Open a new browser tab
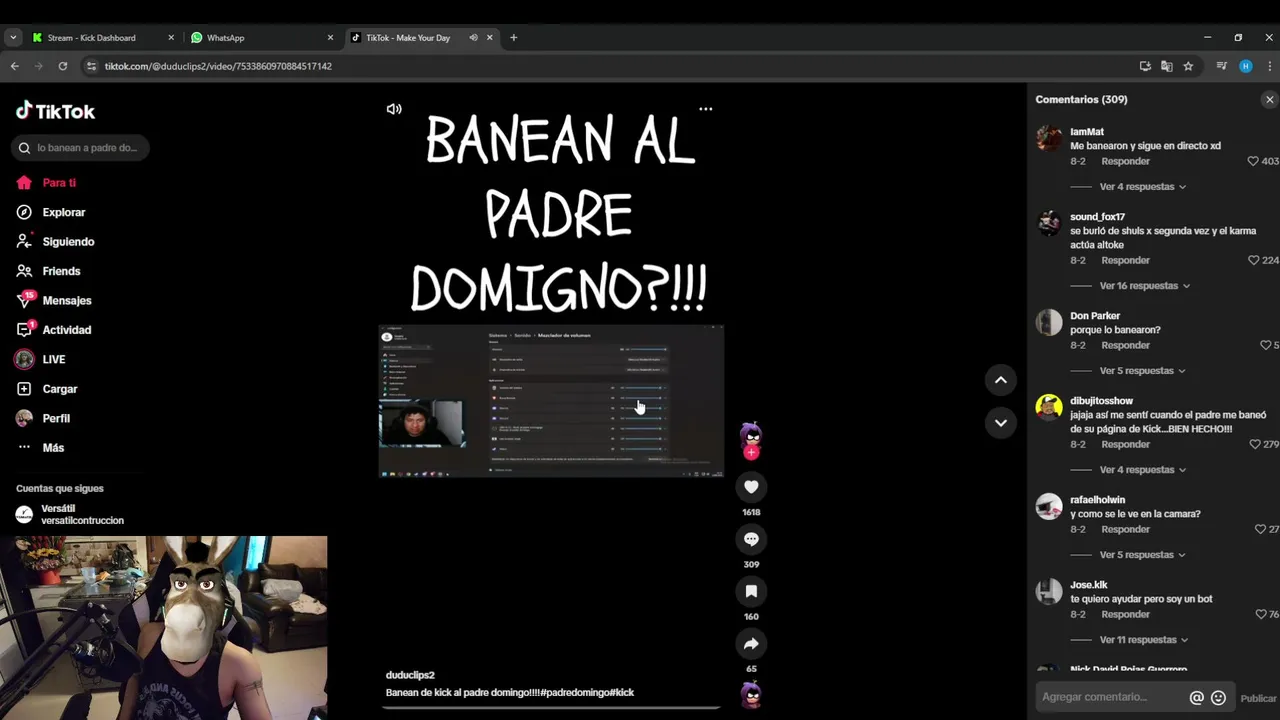1280x720 pixels. [x=514, y=38]
